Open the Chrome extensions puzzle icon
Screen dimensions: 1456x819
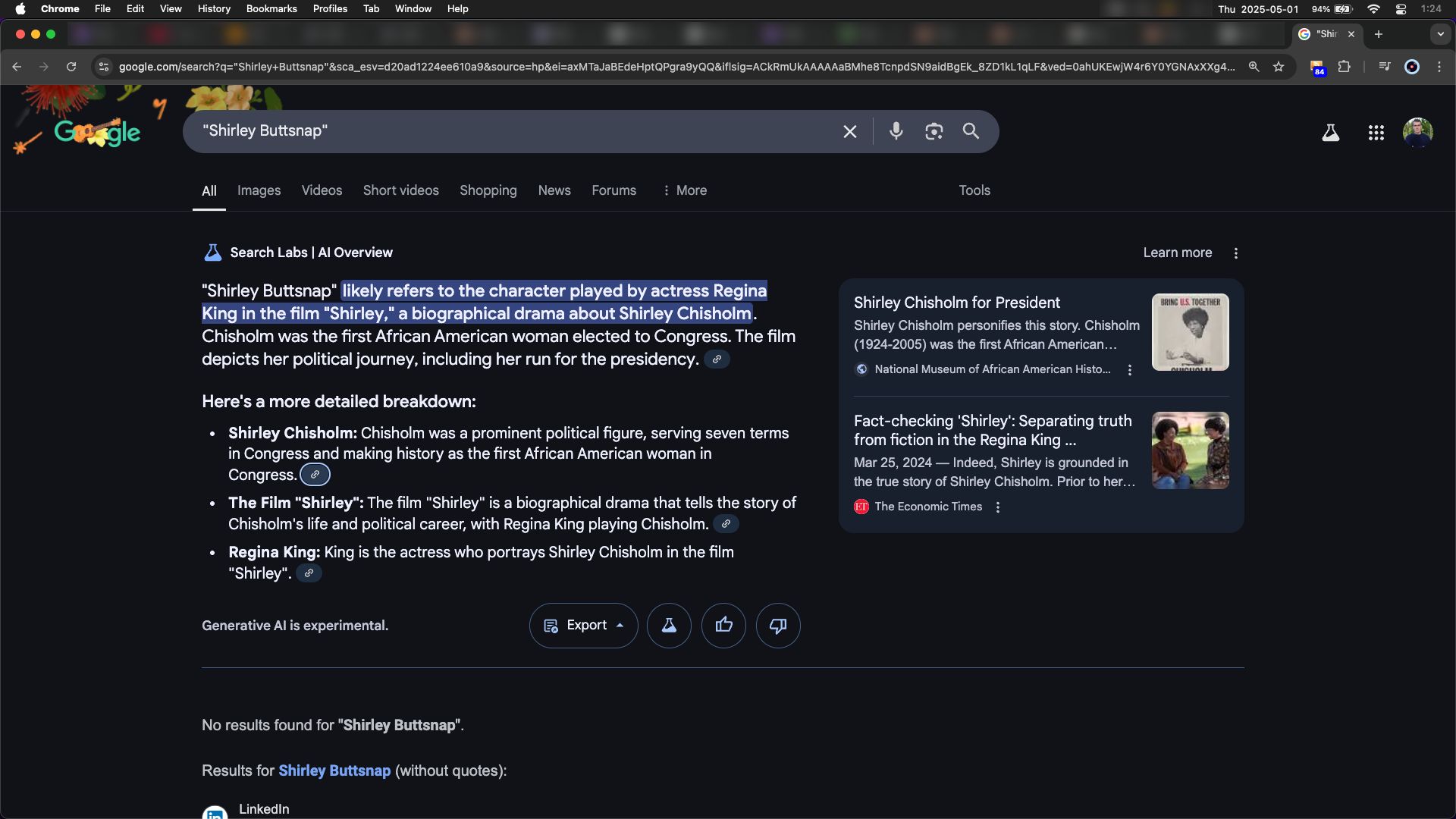1344,67
